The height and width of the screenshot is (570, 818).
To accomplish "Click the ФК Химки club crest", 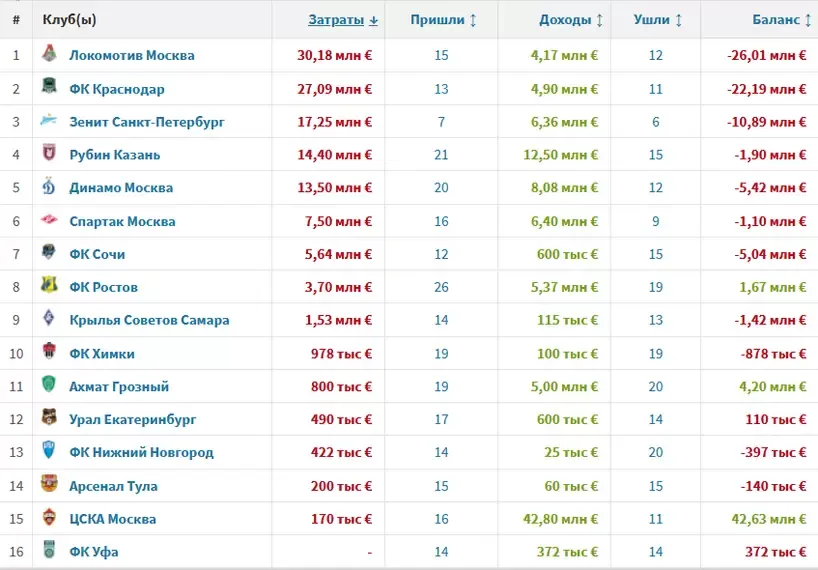I will (x=49, y=351).
